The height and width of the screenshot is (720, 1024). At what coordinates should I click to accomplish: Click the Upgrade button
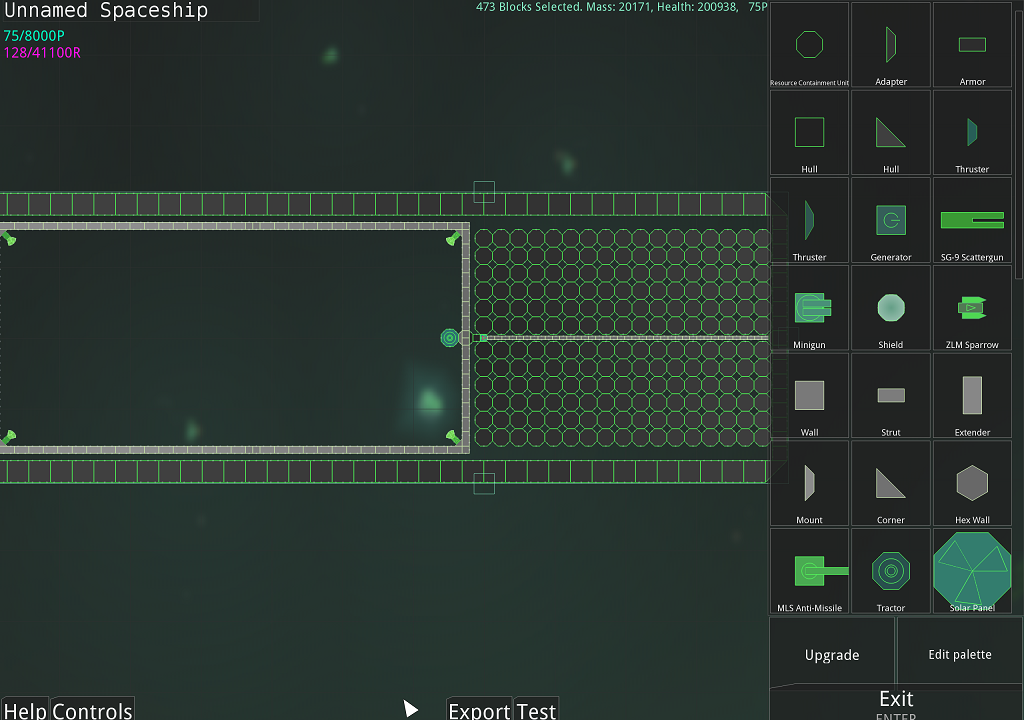pyautogui.click(x=832, y=655)
